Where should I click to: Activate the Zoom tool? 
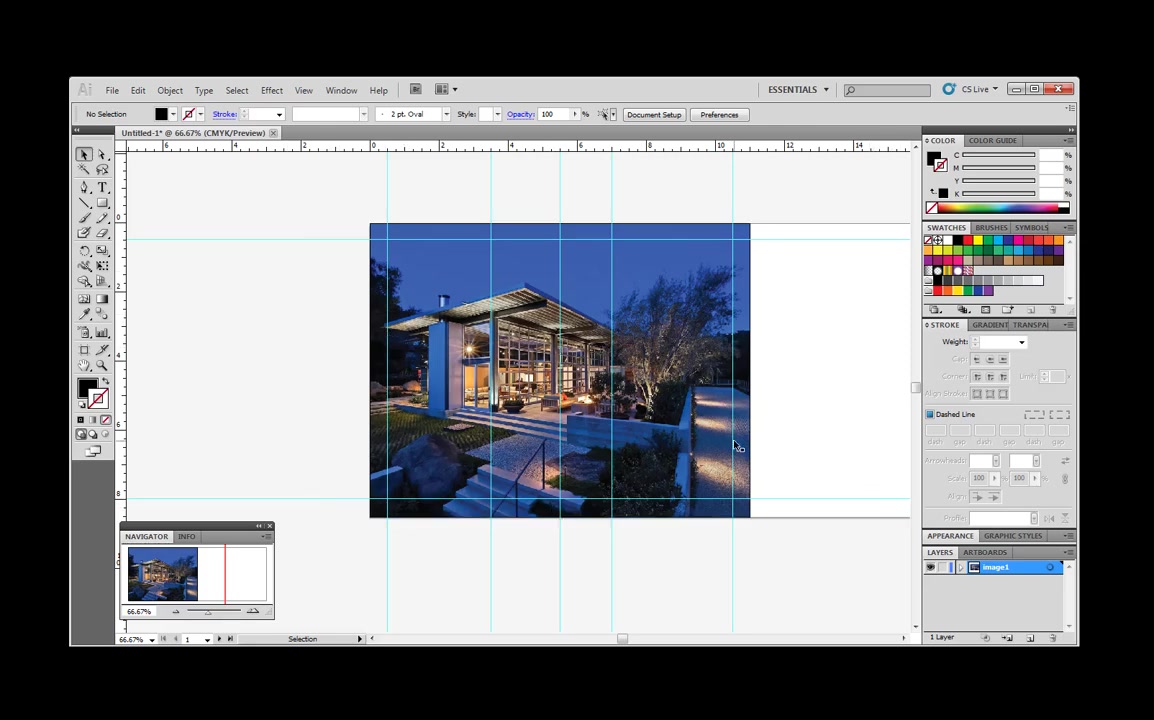click(x=102, y=365)
